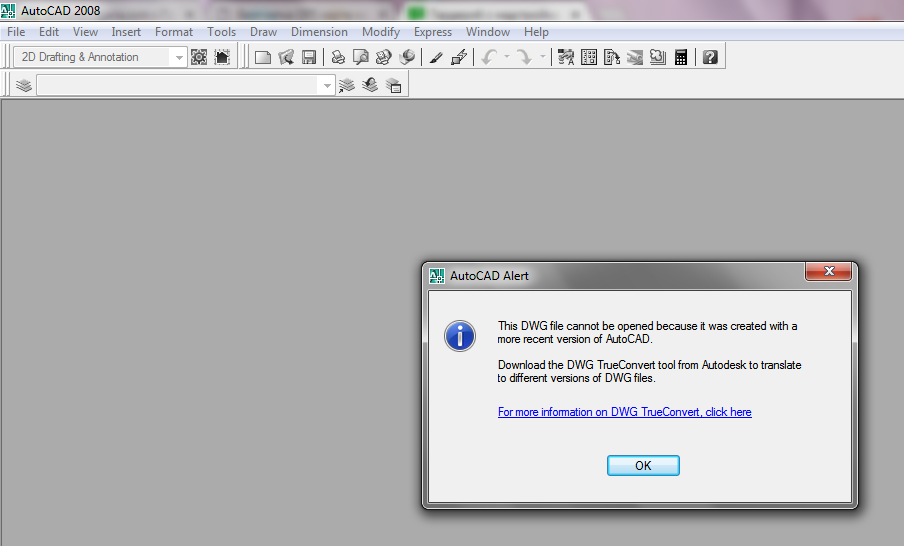Click the Sheet Set Manager icon
Screen dimensions: 904x546
point(635,57)
